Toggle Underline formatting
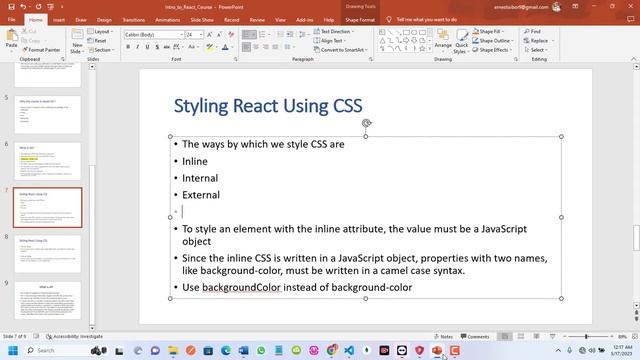The height and width of the screenshot is (360, 640). point(147,47)
